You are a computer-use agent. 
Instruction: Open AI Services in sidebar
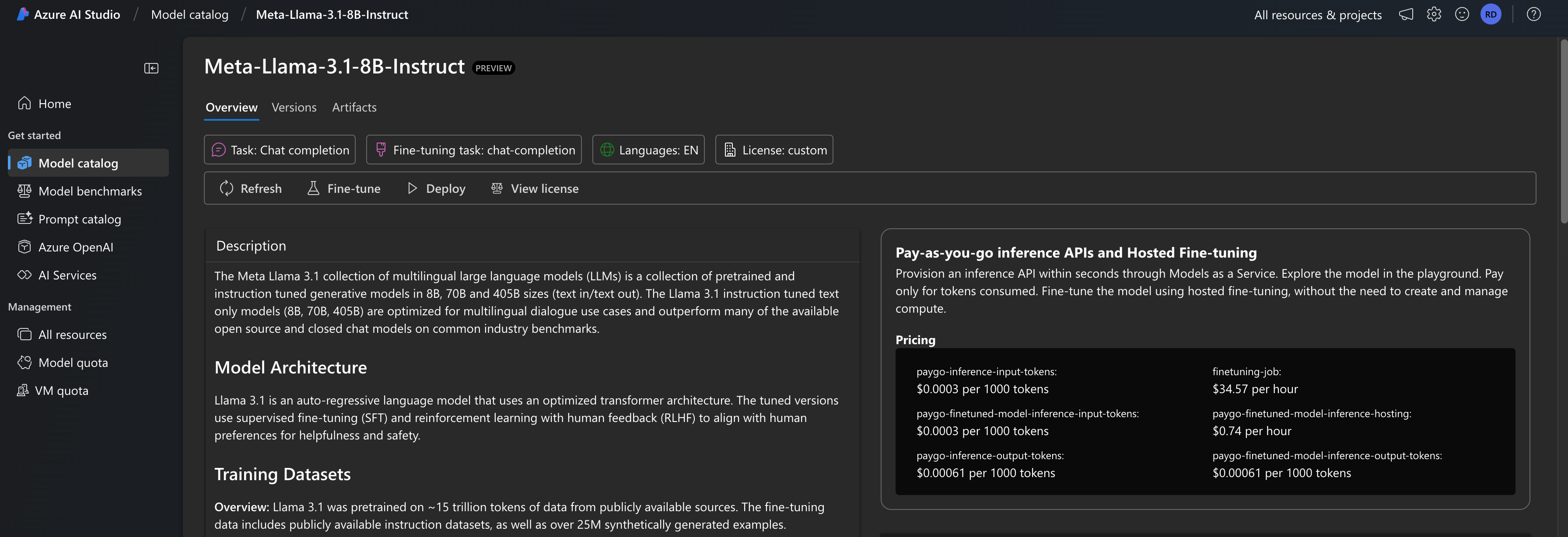click(67, 275)
